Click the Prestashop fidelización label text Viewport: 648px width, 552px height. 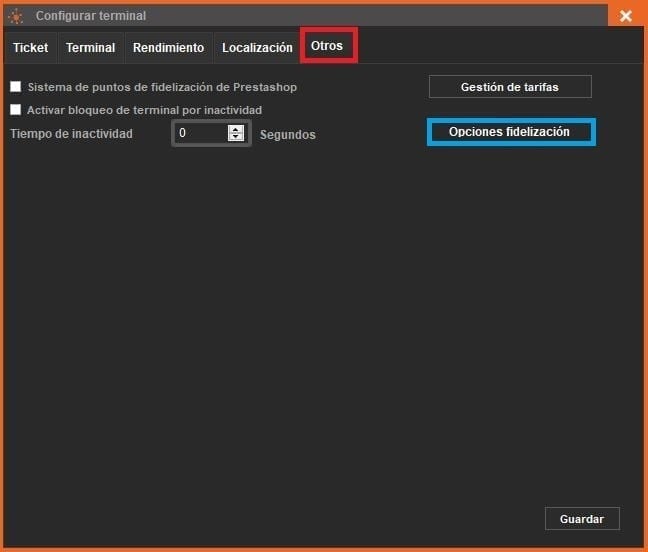pos(162,87)
